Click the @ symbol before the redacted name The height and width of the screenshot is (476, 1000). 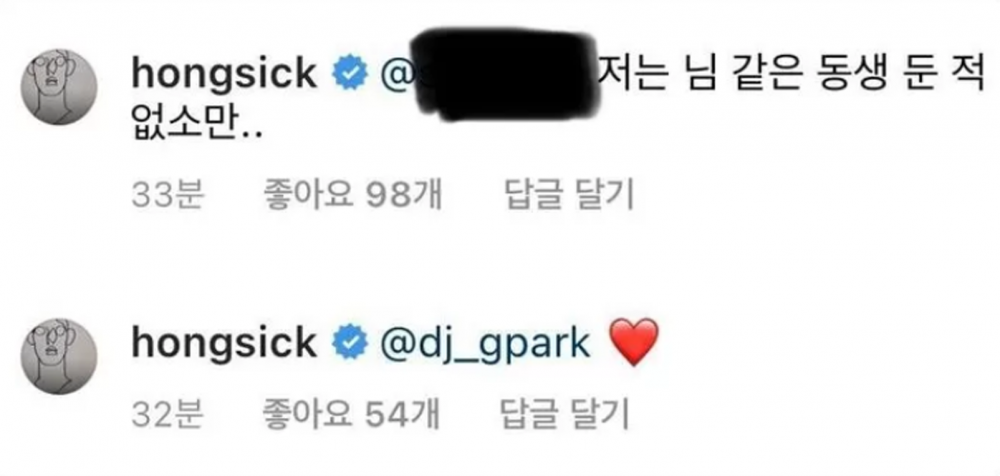(396, 74)
